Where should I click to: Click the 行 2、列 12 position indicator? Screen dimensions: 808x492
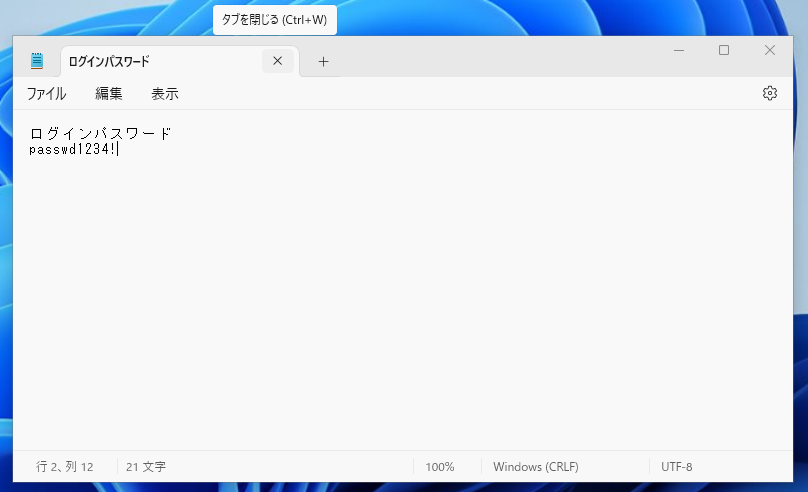tap(65, 467)
